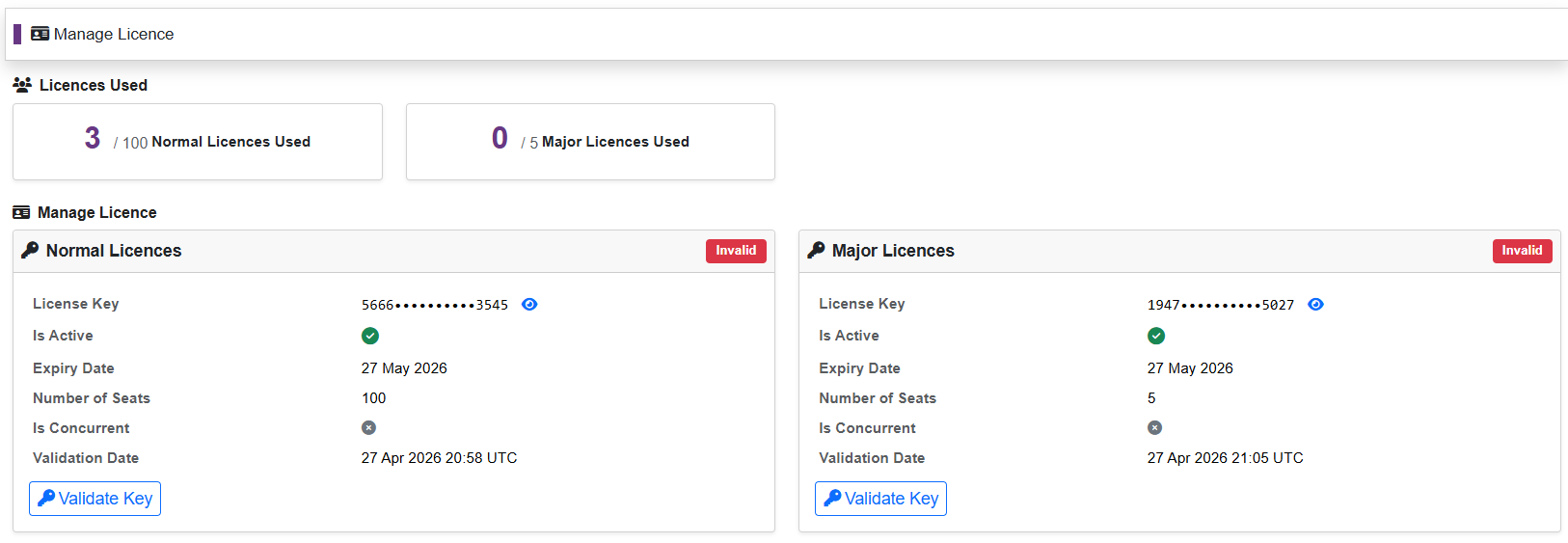Click the Invalid badge on Major Licences
Image resolution: width=1568 pixels, height=543 pixels.
click(x=1522, y=251)
